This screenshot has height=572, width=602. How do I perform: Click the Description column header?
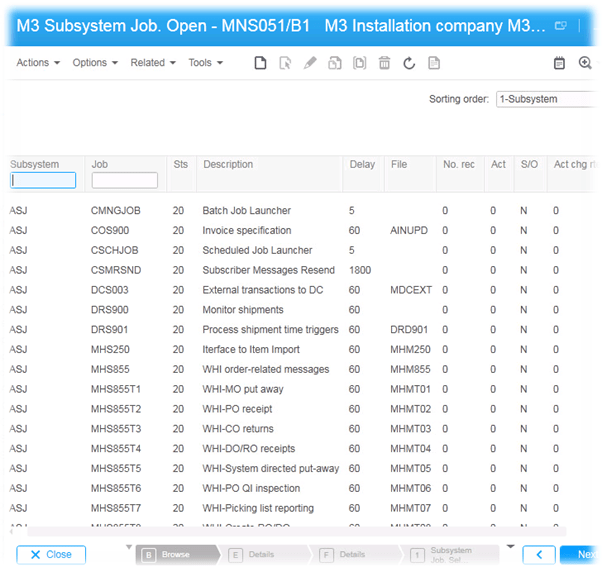[x=228, y=164]
